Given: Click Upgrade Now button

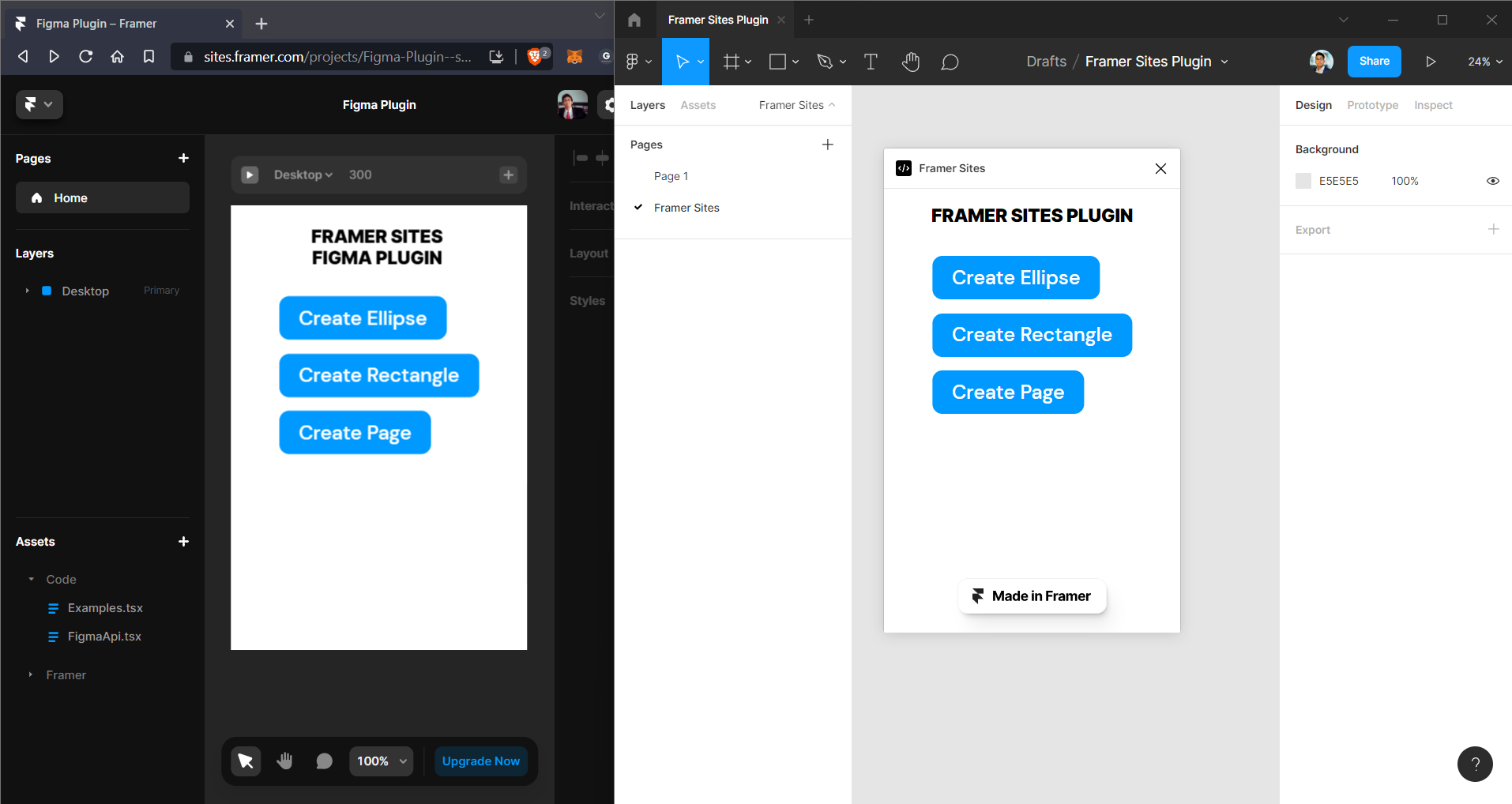Looking at the screenshot, I should [x=481, y=761].
